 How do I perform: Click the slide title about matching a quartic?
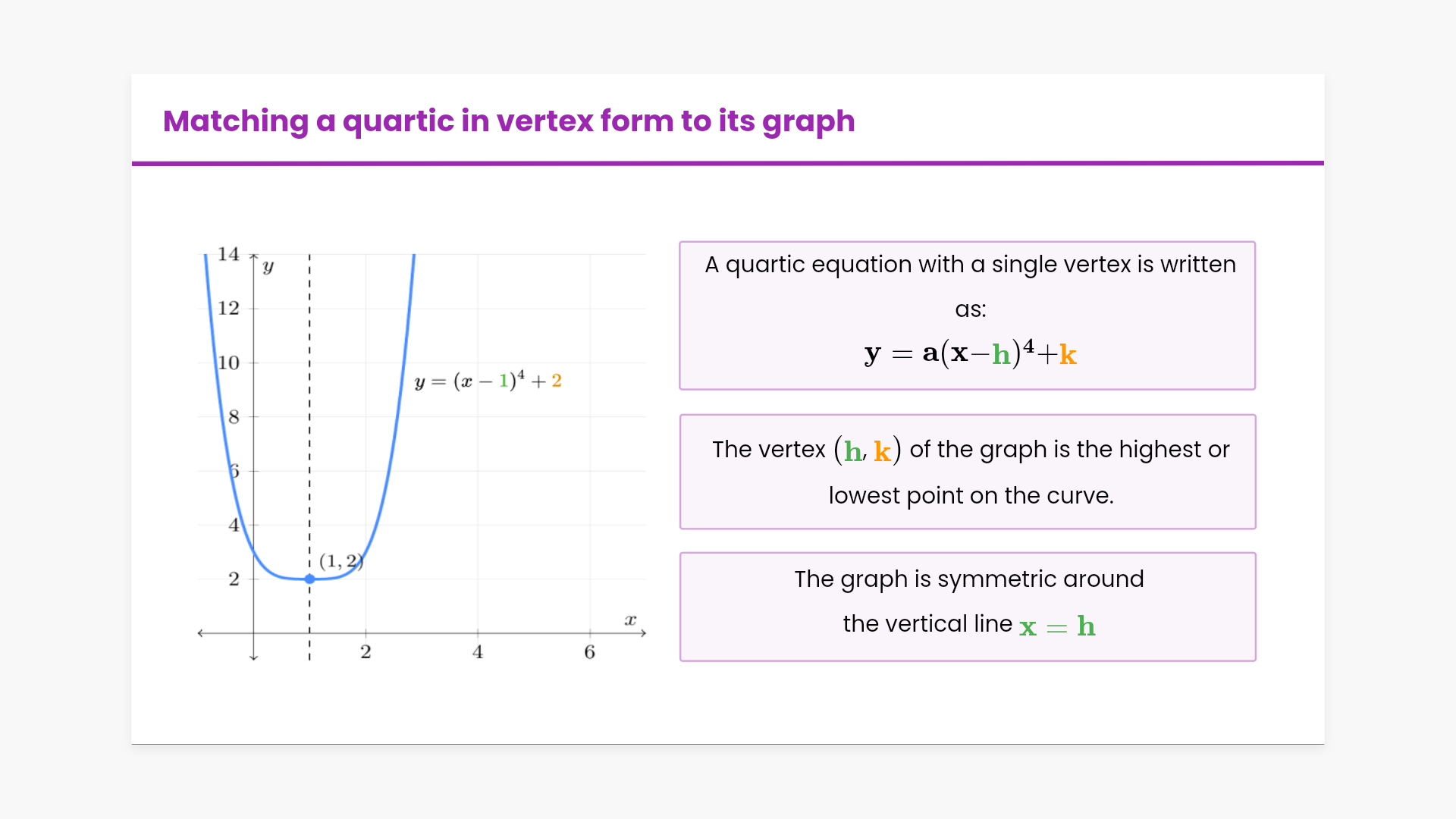[509, 121]
